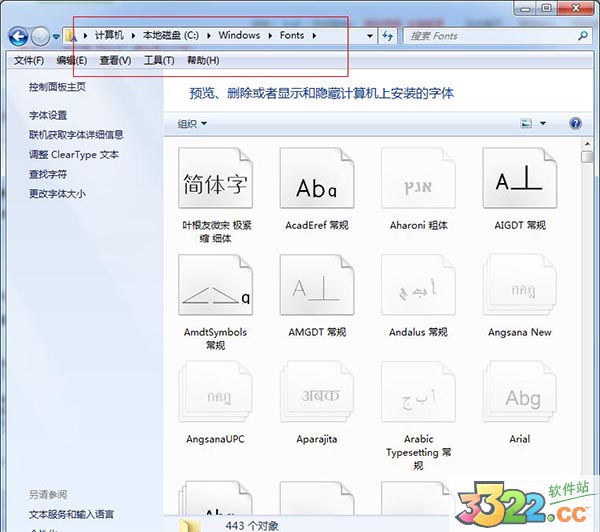Open the 帮助(H) menu
The image size is (600, 532).
pyautogui.click(x=203, y=60)
